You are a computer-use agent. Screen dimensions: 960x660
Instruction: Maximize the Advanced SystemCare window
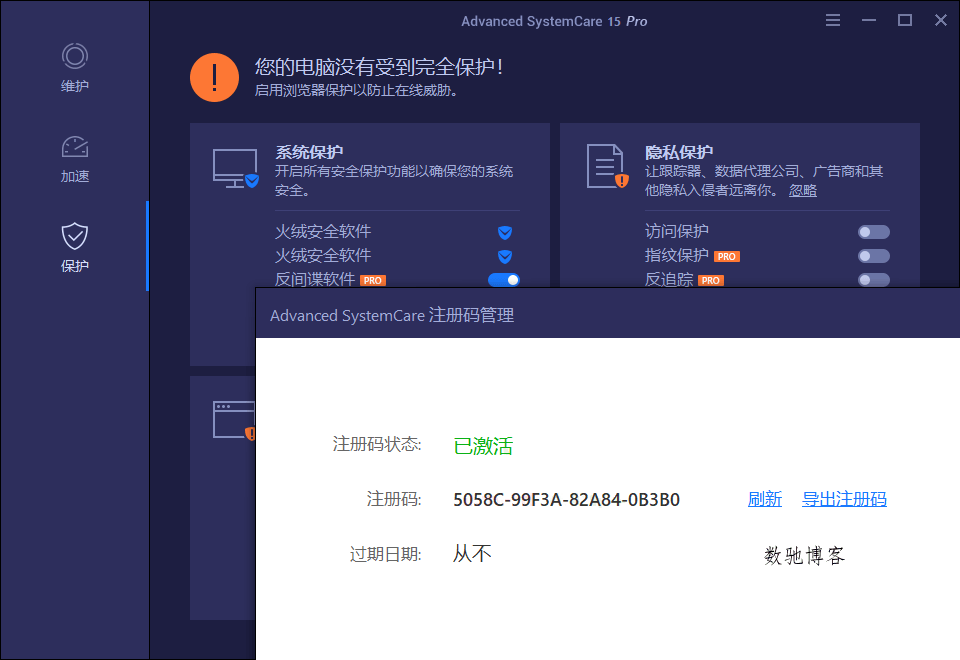pos(905,20)
